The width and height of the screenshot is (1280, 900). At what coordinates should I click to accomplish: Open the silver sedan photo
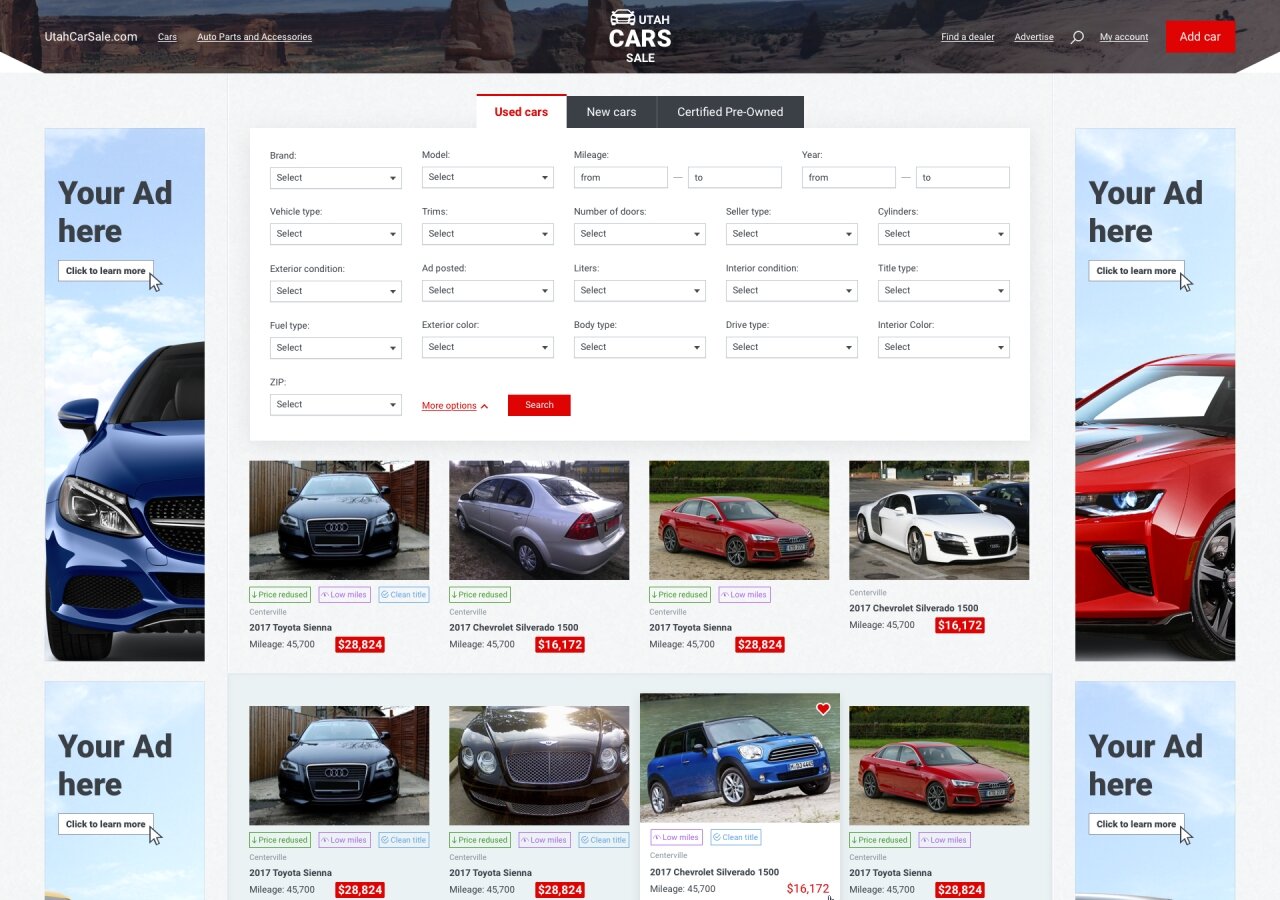coord(539,520)
